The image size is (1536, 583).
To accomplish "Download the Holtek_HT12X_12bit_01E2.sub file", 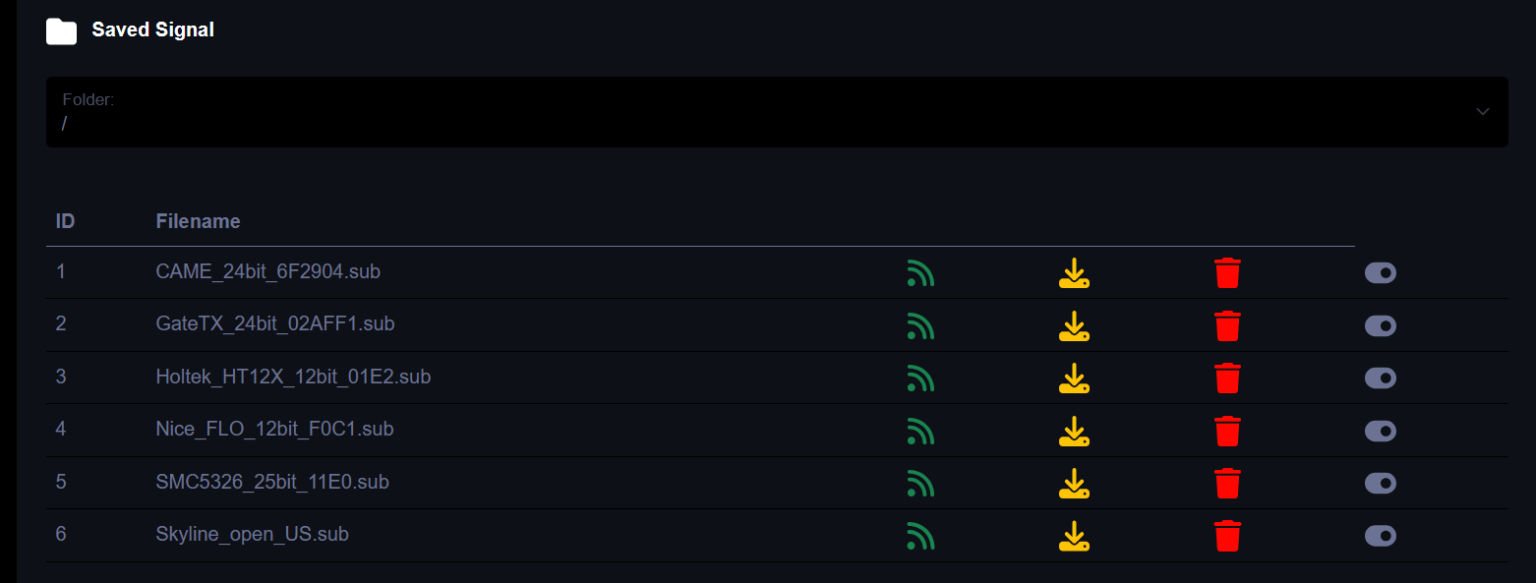I will pyautogui.click(x=1074, y=378).
